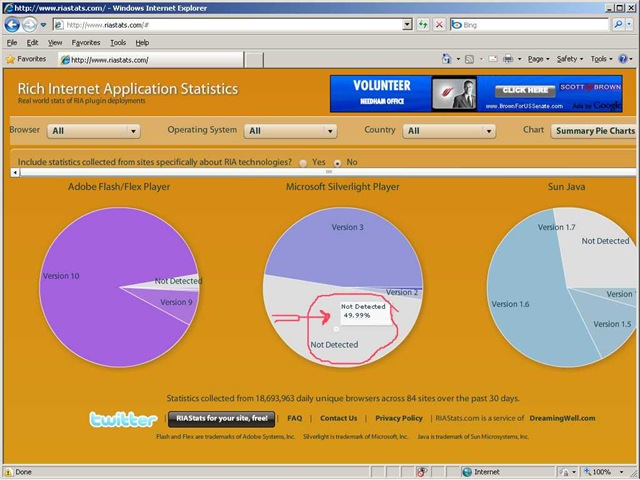Screen dimensions: 640x480
Task: Open the File menu
Action: point(12,43)
